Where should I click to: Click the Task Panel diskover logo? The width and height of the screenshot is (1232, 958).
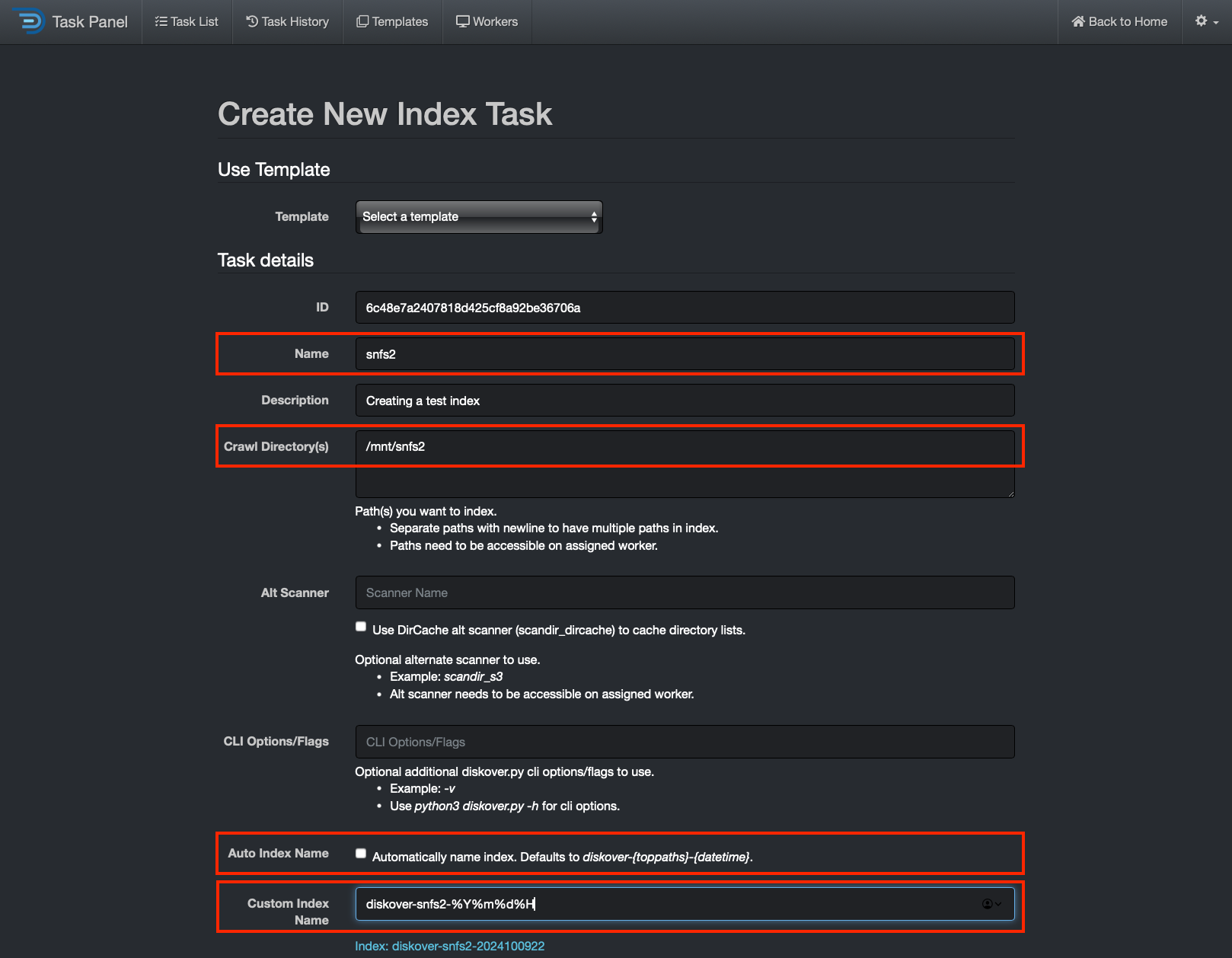29,21
